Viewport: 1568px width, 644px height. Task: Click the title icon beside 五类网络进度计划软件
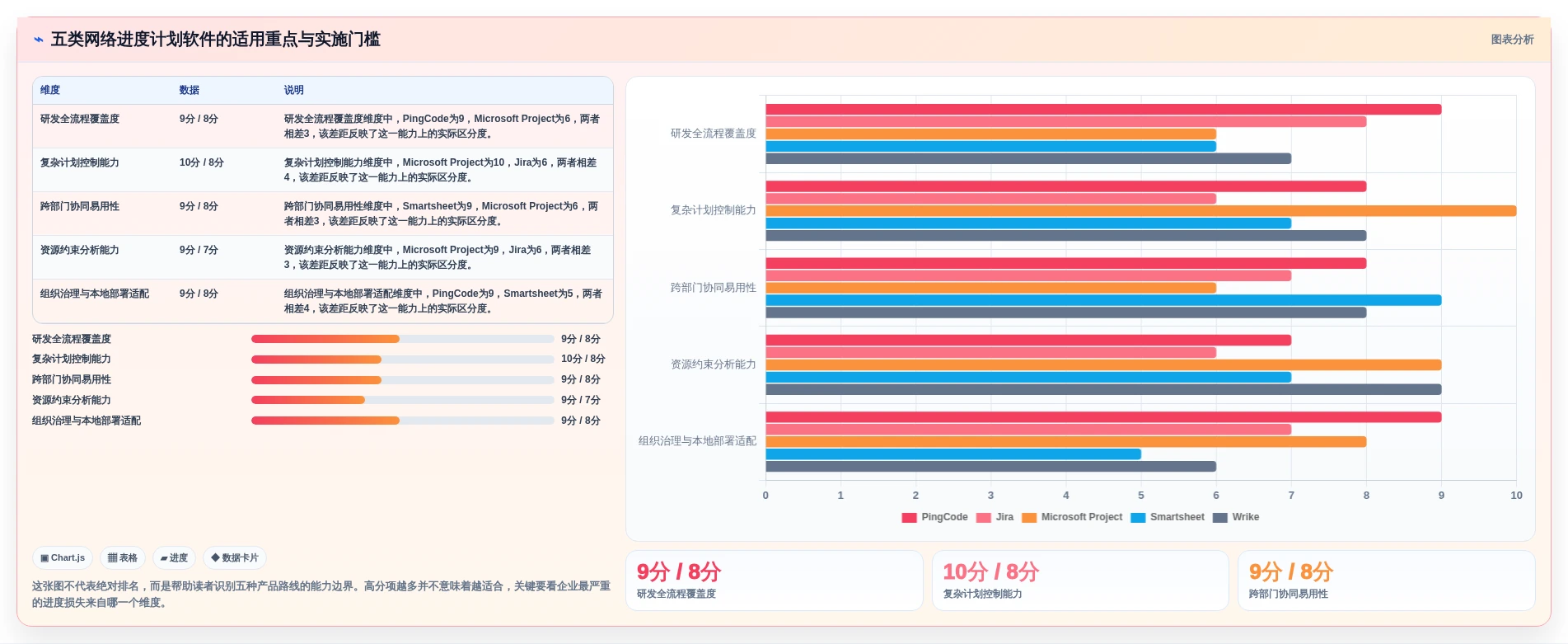pyautogui.click(x=38, y=40)
